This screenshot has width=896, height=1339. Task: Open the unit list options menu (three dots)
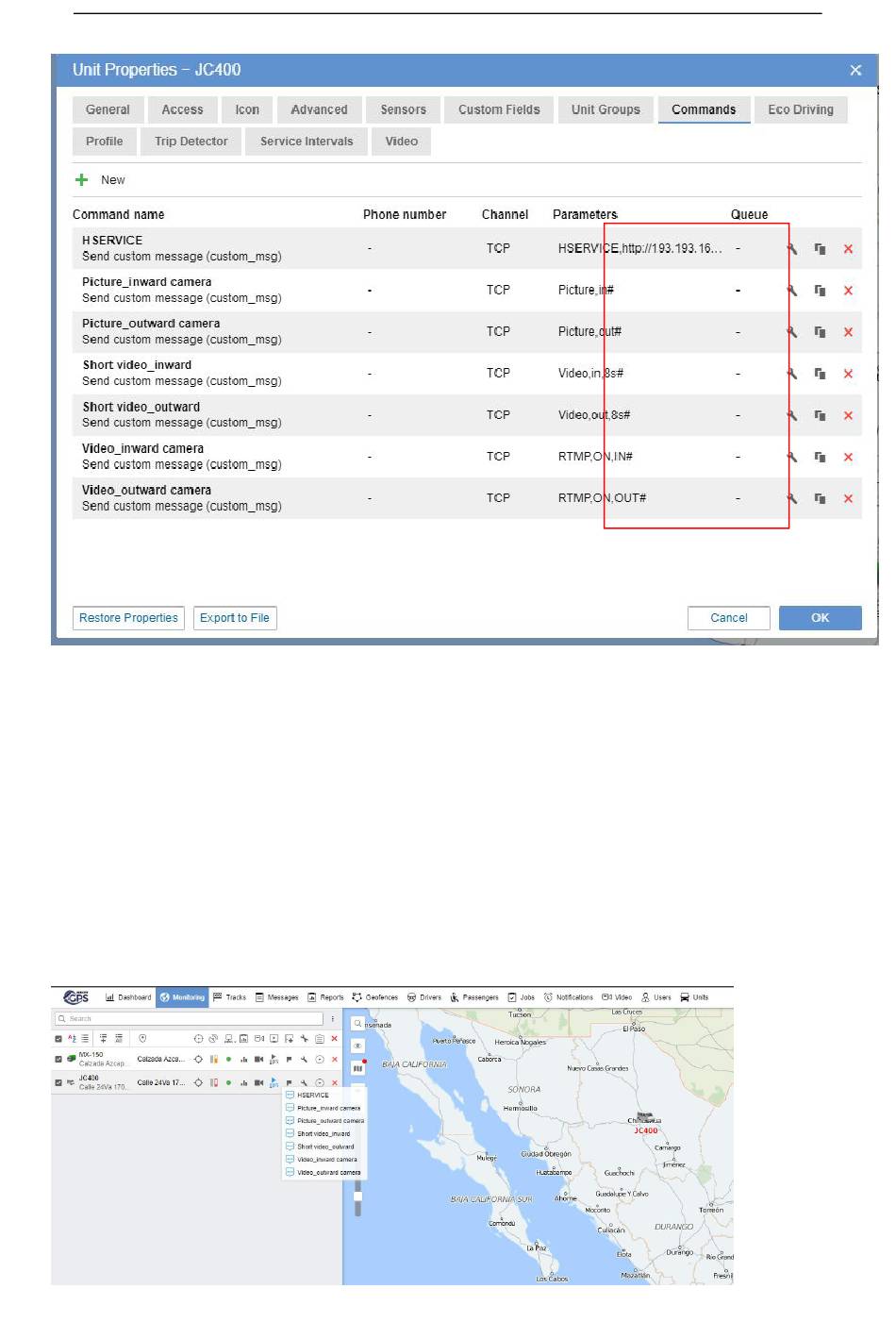pos(333,1019)
